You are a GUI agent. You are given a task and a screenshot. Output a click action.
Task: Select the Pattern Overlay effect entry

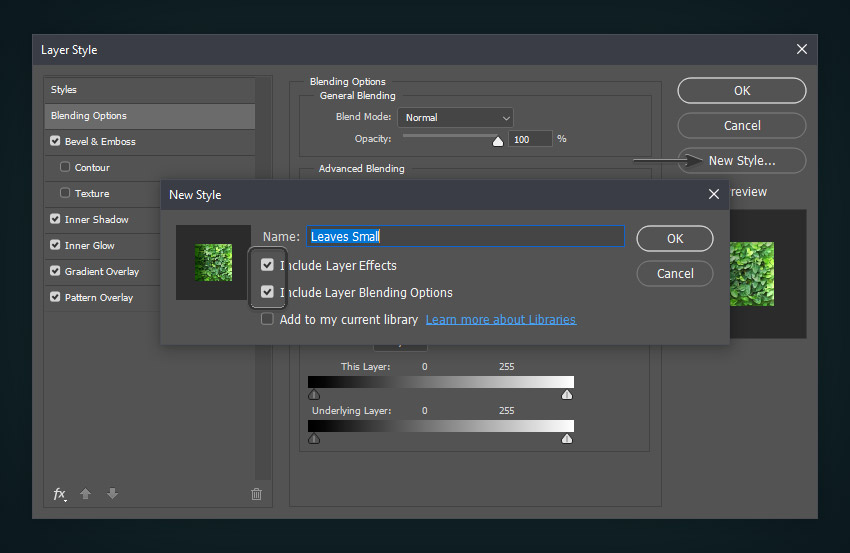[99, 298]
